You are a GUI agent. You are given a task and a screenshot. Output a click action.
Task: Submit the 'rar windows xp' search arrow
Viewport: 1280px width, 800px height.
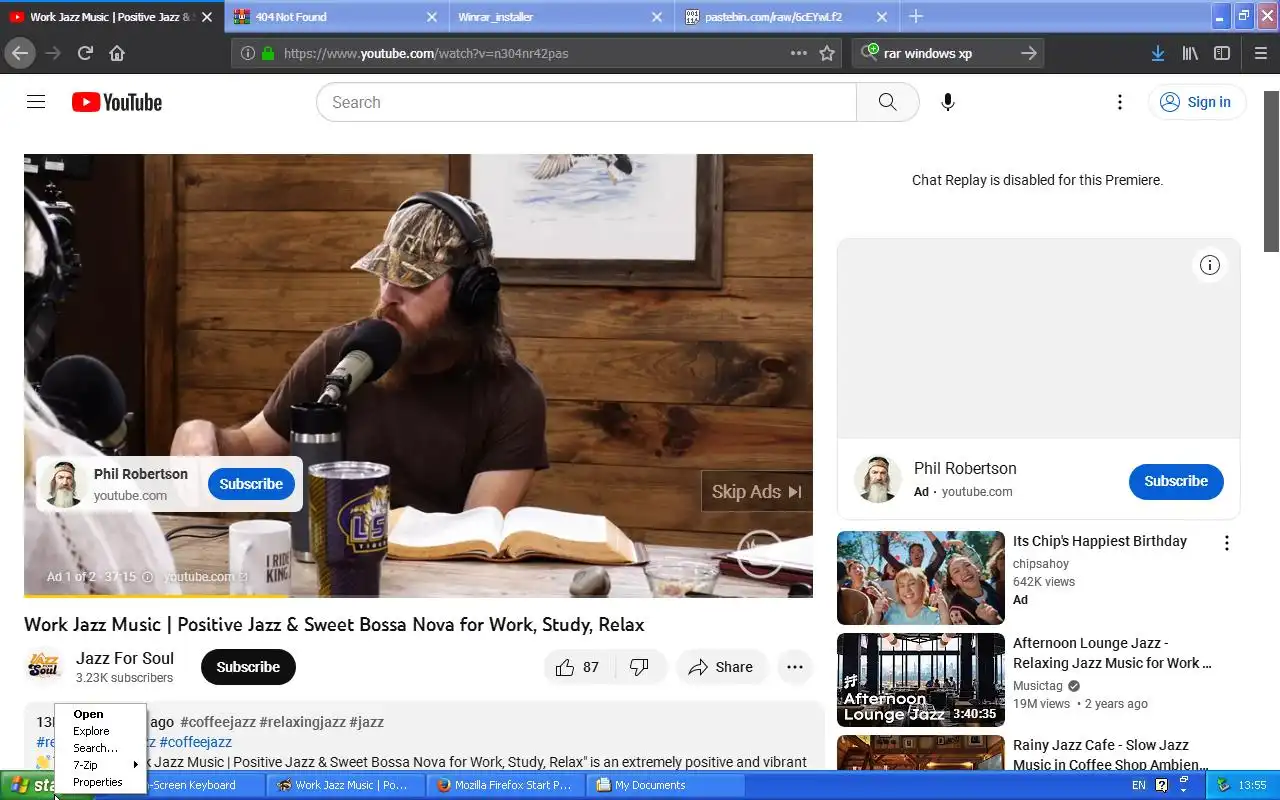click(1028, 53)
